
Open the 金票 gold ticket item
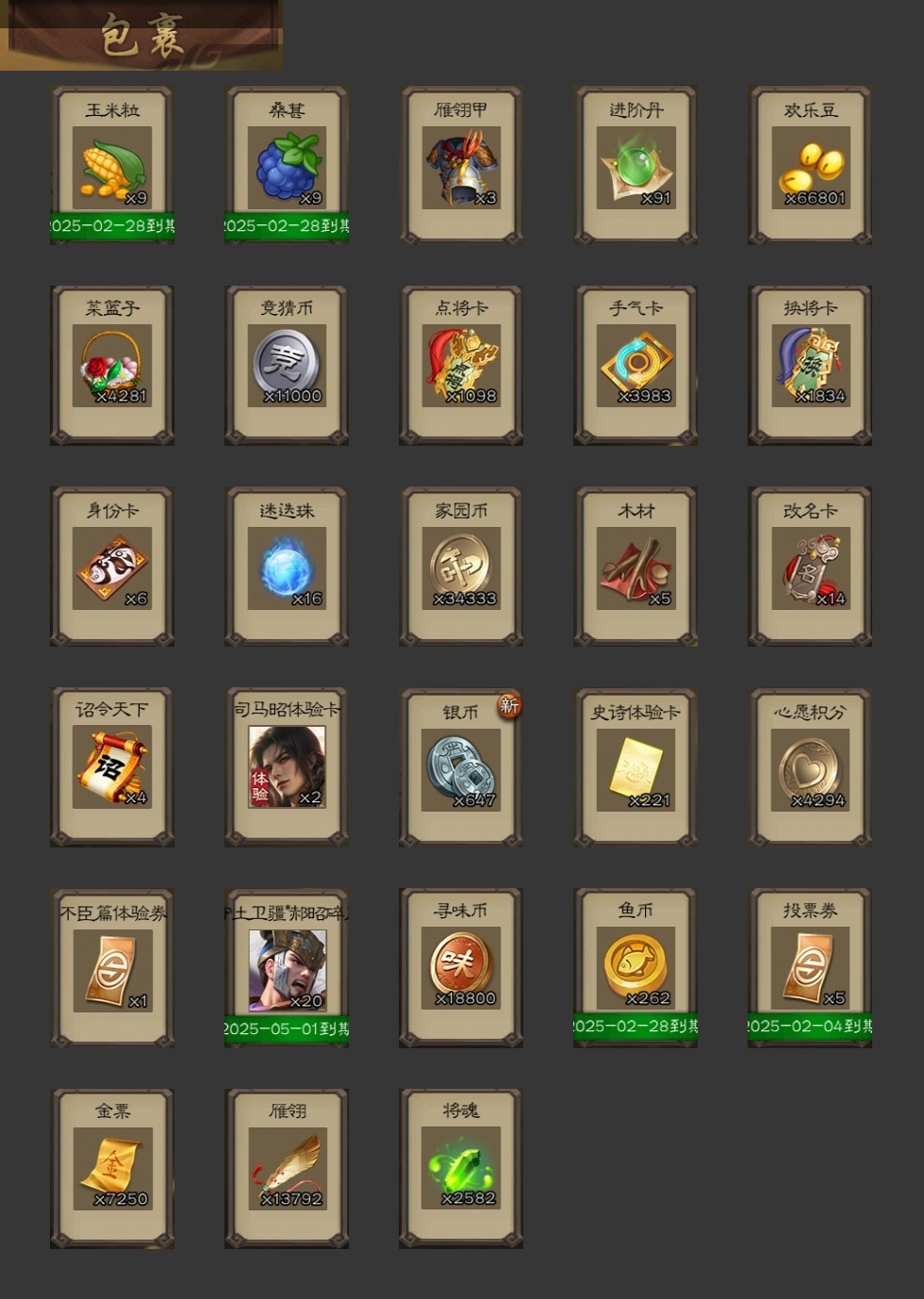[x=112, y=1169]
